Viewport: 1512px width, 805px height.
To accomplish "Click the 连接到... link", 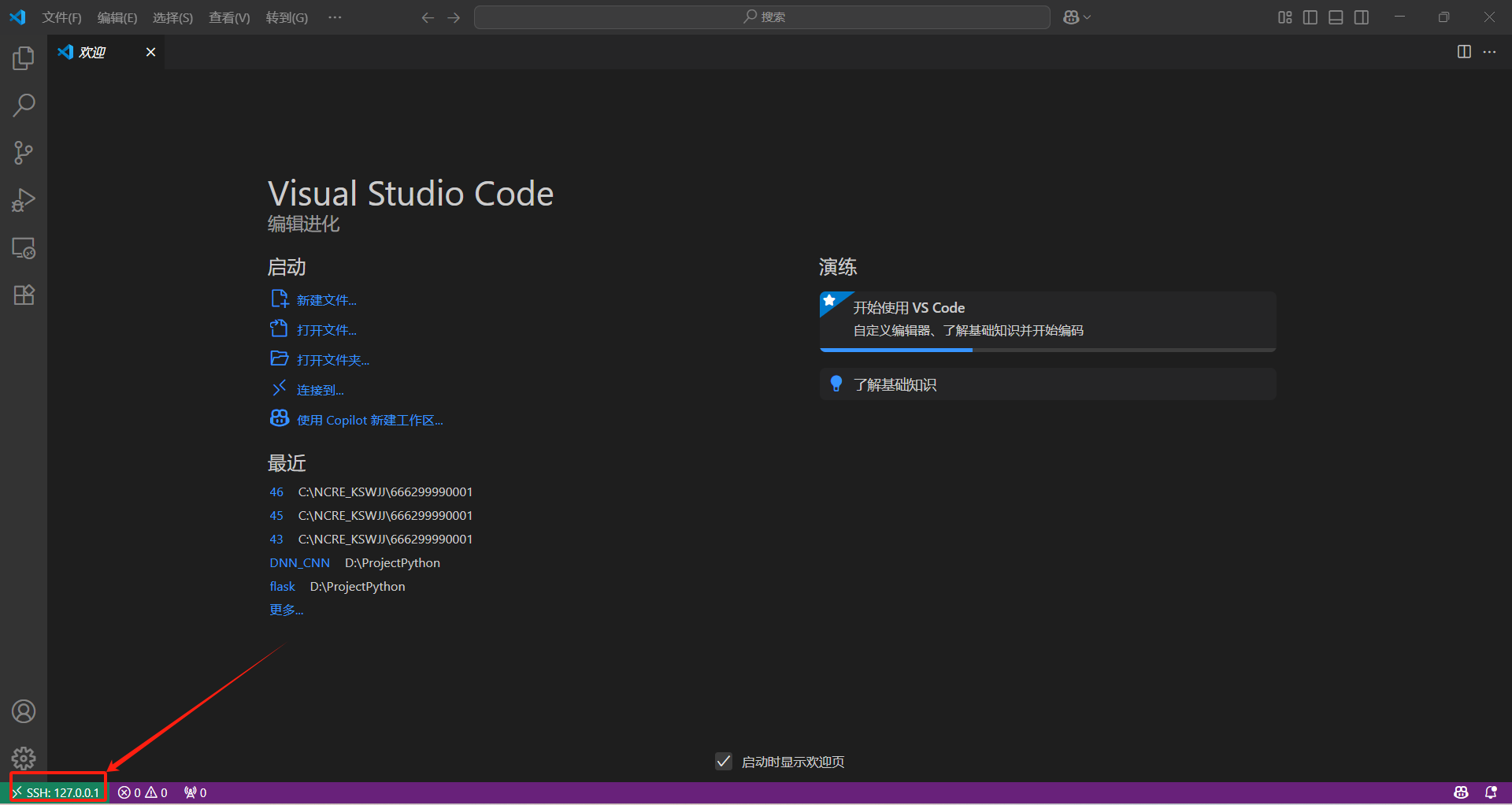I will click(320, 390).
